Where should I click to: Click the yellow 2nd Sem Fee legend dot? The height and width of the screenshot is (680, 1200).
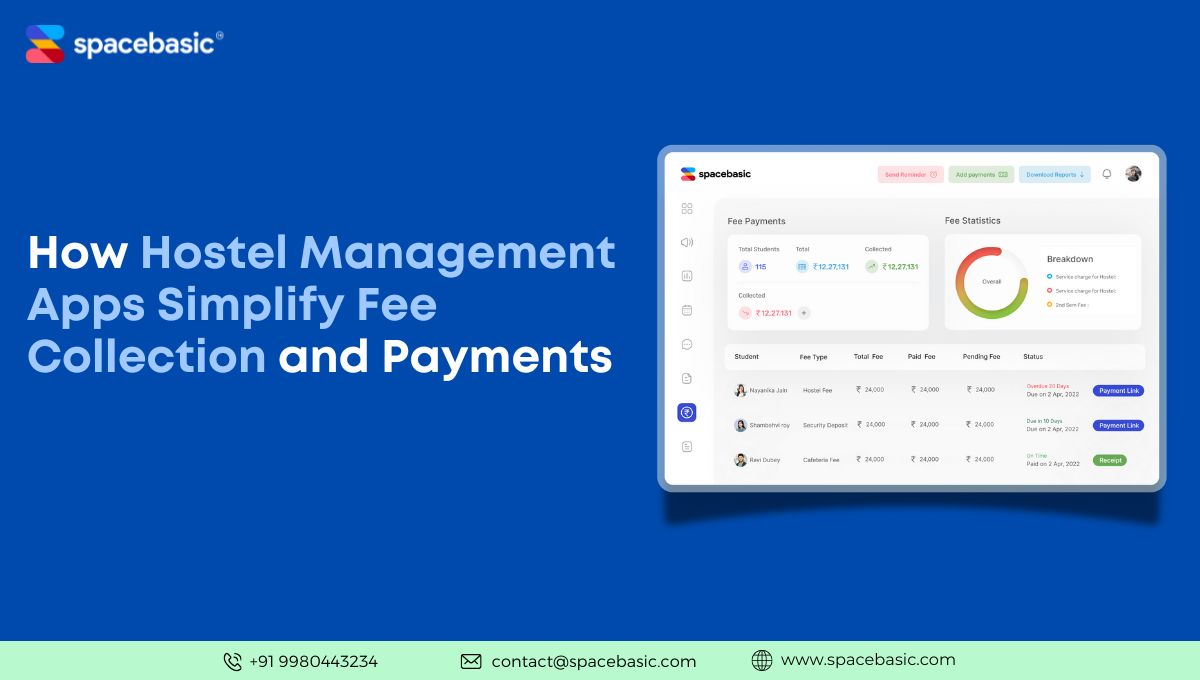coord(1049,304)
